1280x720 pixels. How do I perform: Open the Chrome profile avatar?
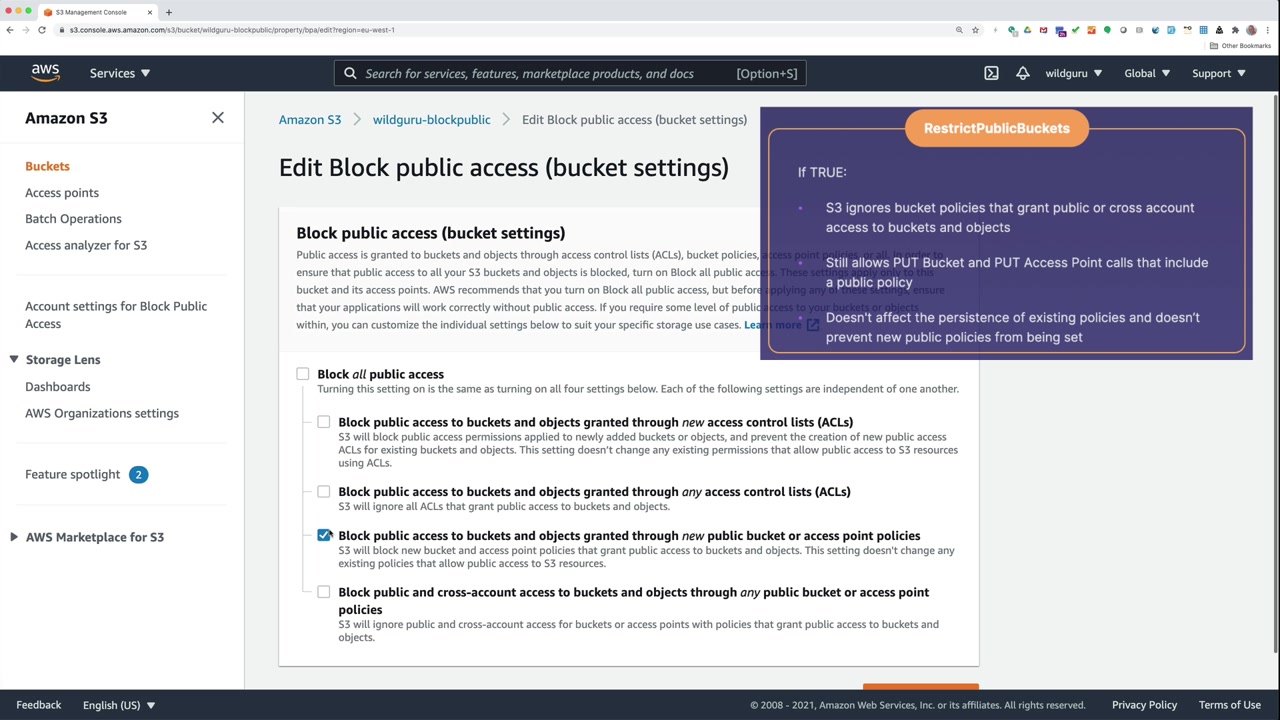(x=1251, y=30)
